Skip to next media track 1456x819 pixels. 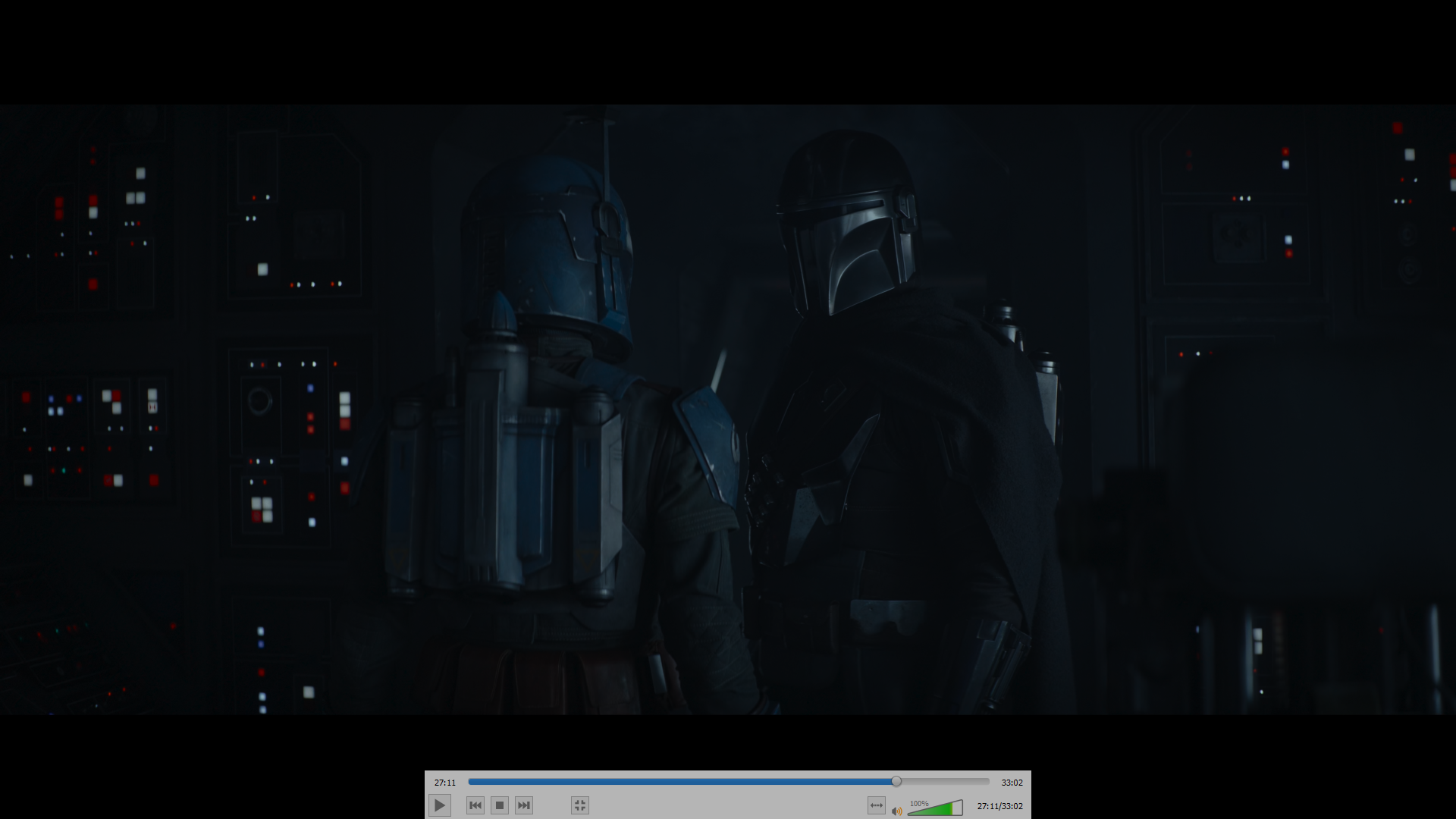tap(524, 805)
